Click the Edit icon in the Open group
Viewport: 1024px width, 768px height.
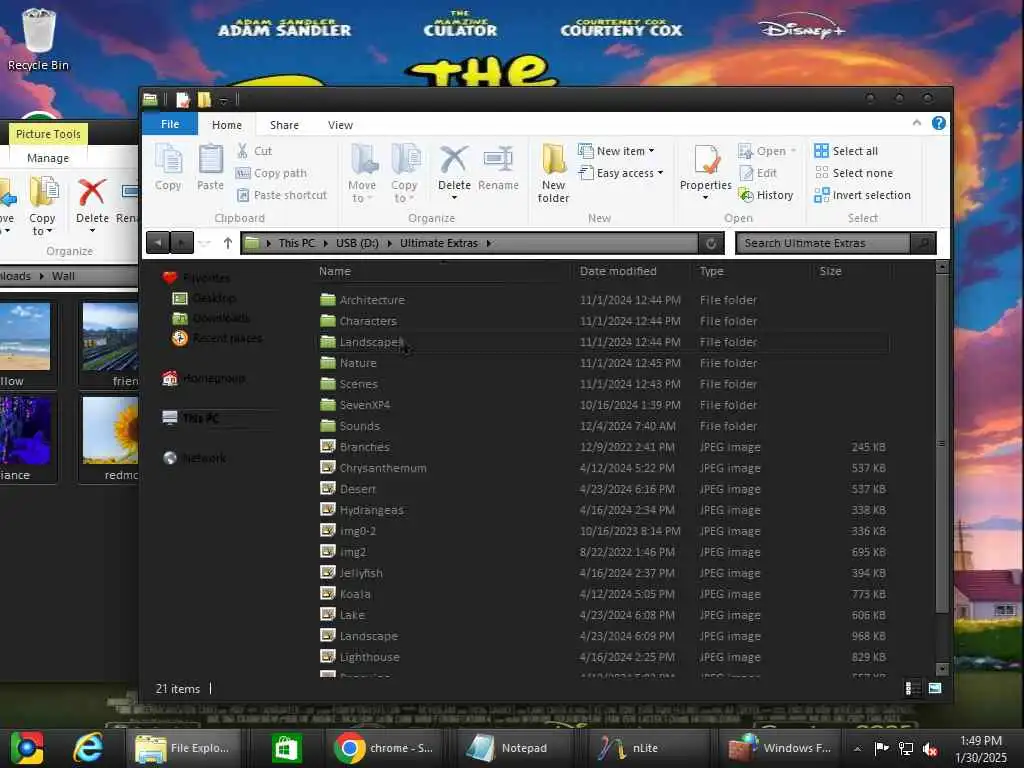758,173
